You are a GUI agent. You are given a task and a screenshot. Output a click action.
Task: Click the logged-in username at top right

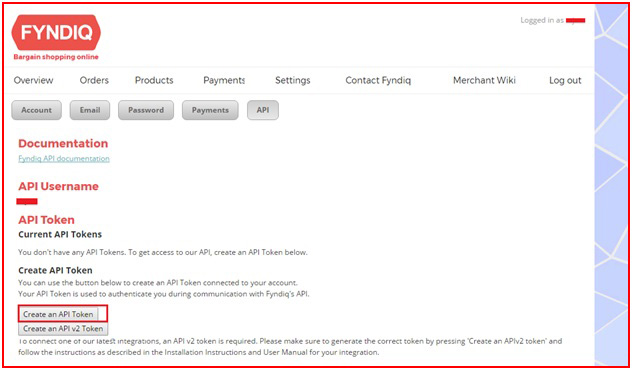tap(575, 20)
